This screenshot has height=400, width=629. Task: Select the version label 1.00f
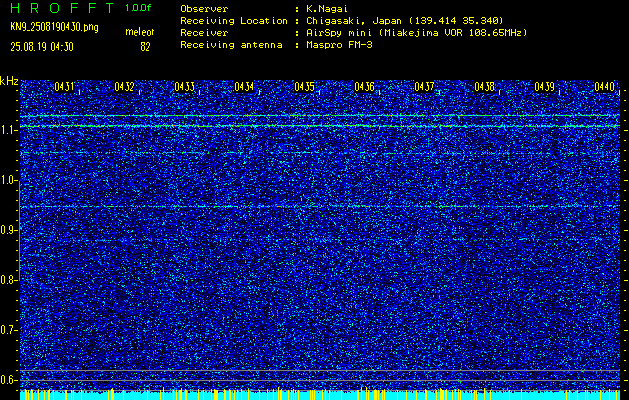pos(138,8)
